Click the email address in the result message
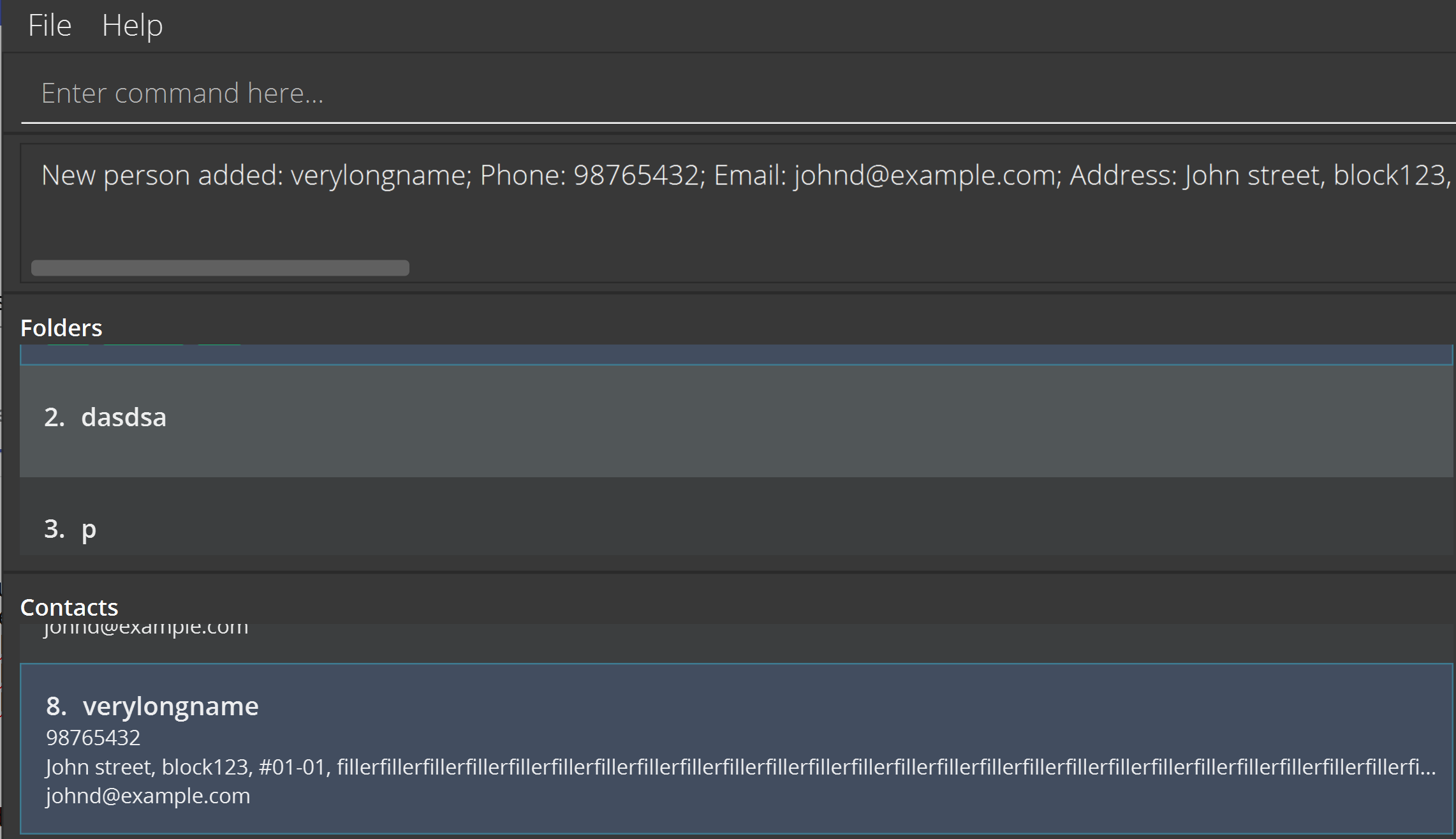Image resolution: width=1456 pixels, height=839 pixels. (x=924, y=175)
